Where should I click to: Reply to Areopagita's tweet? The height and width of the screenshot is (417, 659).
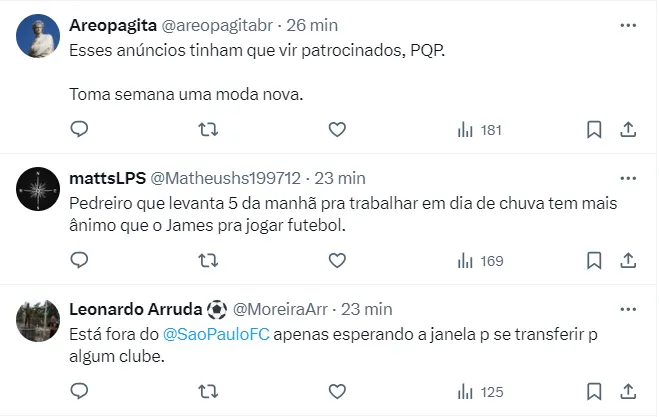80,129
